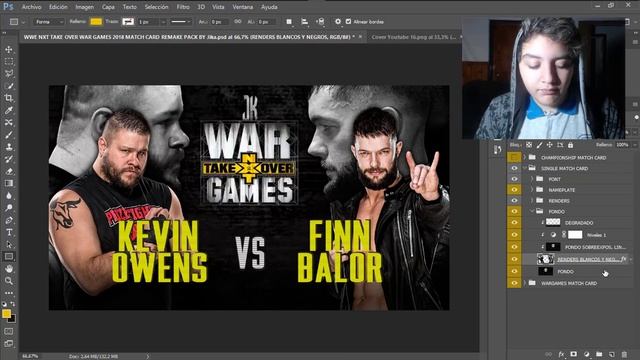Select the DEGRADADO layer thumbnail
This screenshot has width=640, height=360.
pyautogui.click(x=553, y=222)
